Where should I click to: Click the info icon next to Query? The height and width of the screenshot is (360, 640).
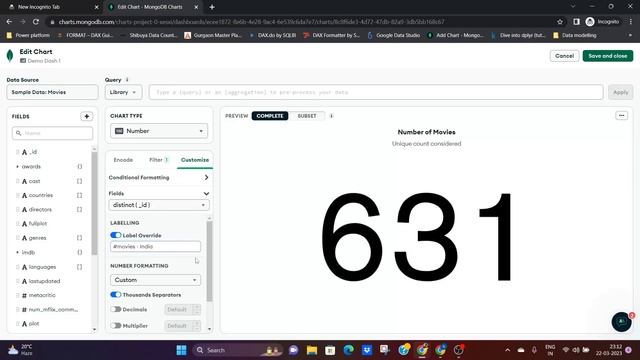[127, 80]
